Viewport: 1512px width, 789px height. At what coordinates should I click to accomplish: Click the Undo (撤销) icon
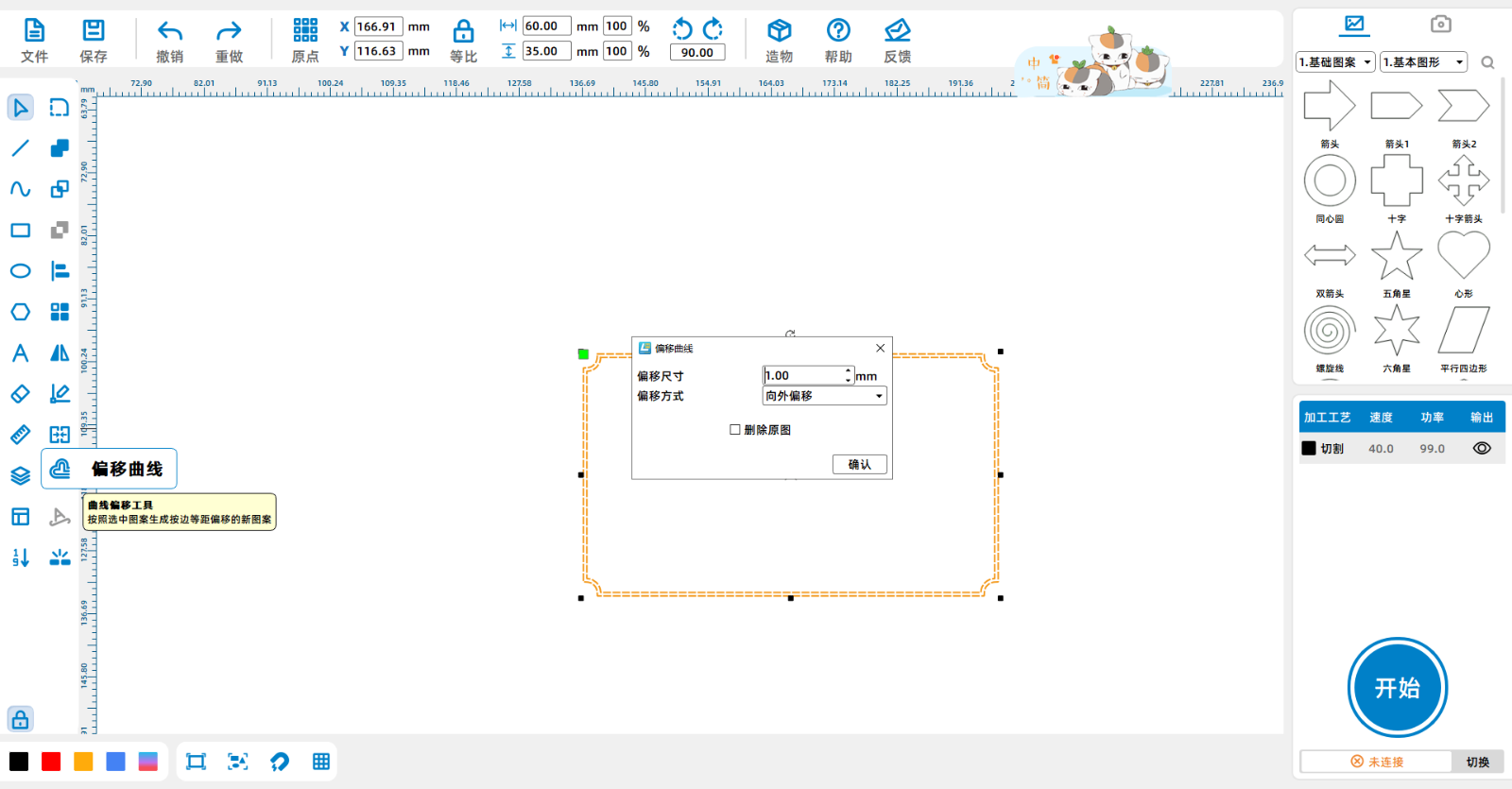tap(170, 32)
